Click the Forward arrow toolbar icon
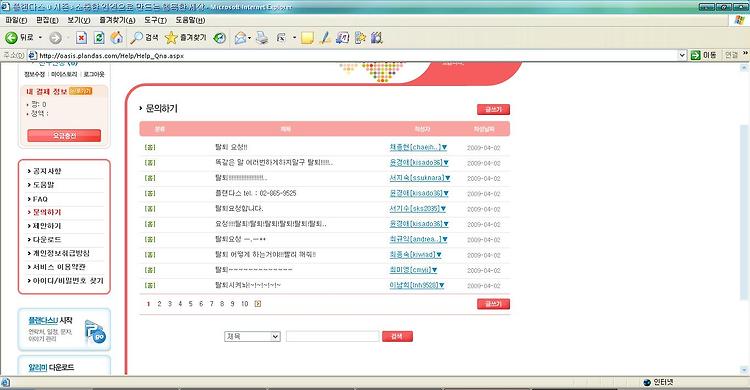 (x=55, y=38)
